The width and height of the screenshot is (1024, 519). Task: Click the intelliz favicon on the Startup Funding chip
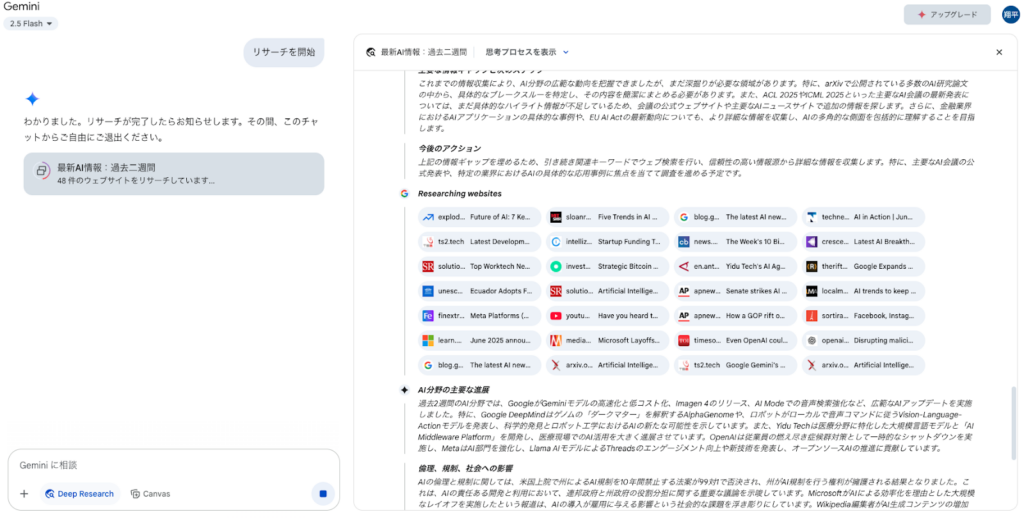click(556, 242)
